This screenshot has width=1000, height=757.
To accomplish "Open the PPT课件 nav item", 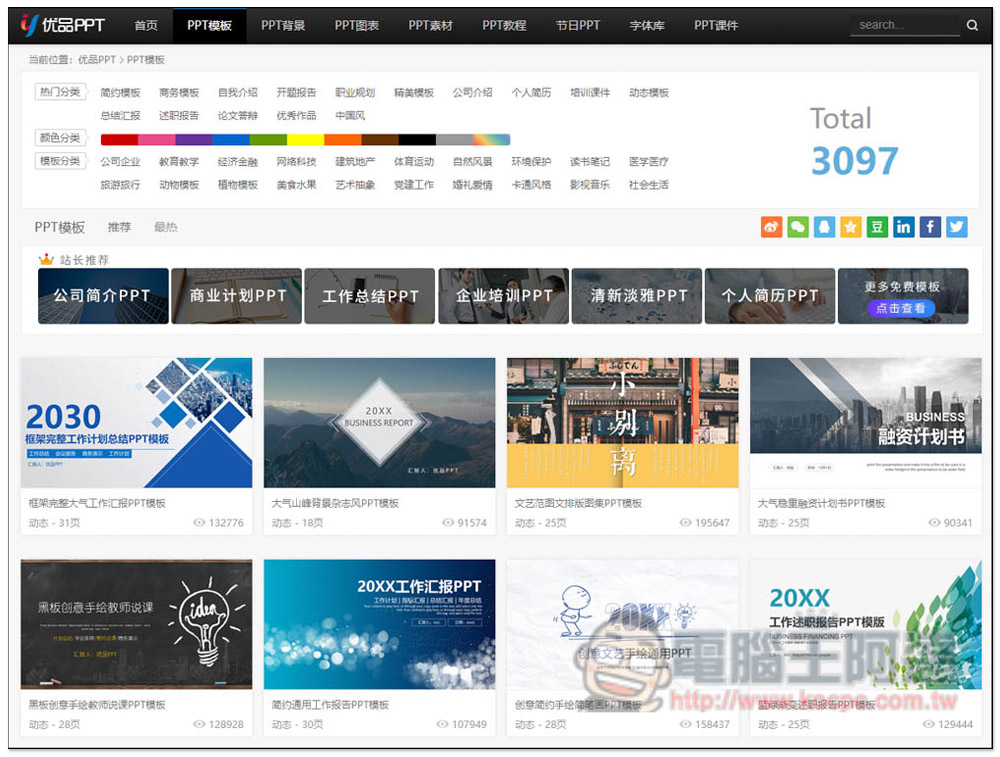I will coord(716,26).
